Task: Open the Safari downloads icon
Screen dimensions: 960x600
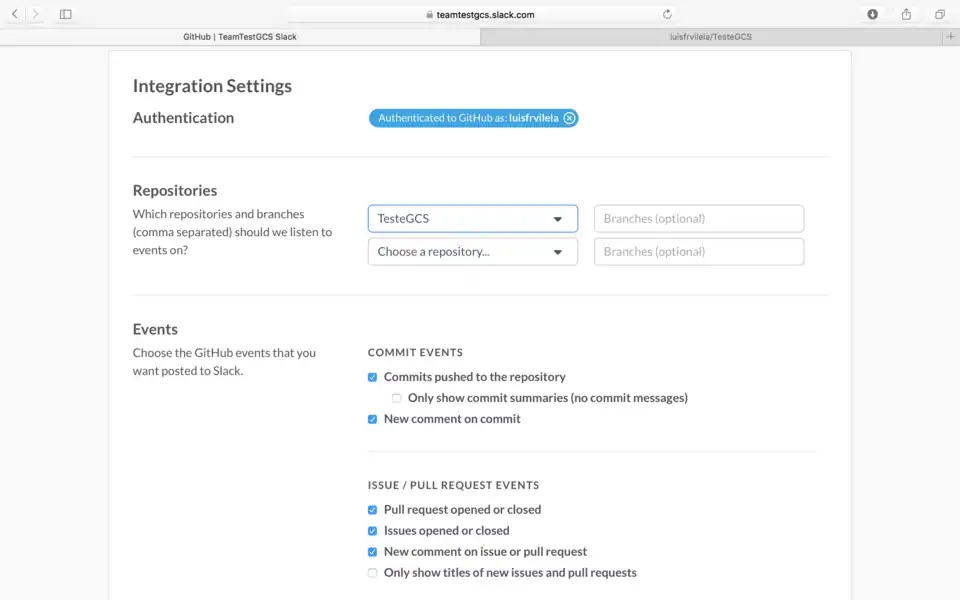Action: point(872,14)
